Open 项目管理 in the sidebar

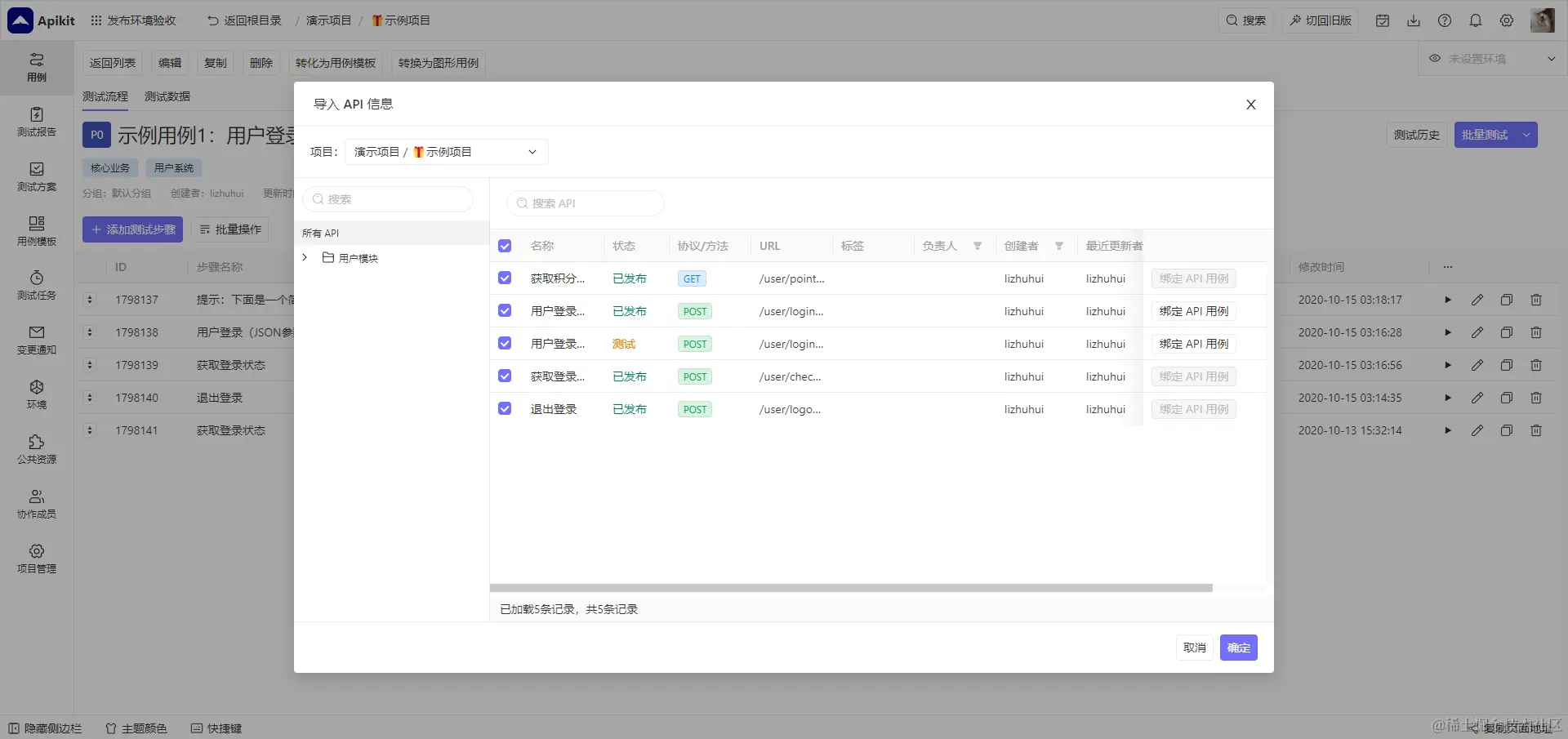37,559
